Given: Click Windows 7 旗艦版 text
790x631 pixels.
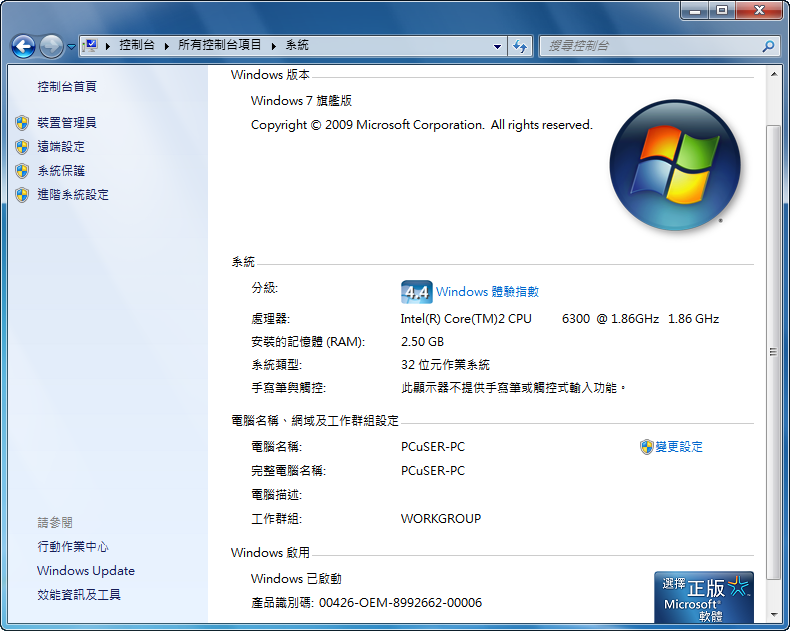Looking at the screenshot, I should [x=301, y=101].
